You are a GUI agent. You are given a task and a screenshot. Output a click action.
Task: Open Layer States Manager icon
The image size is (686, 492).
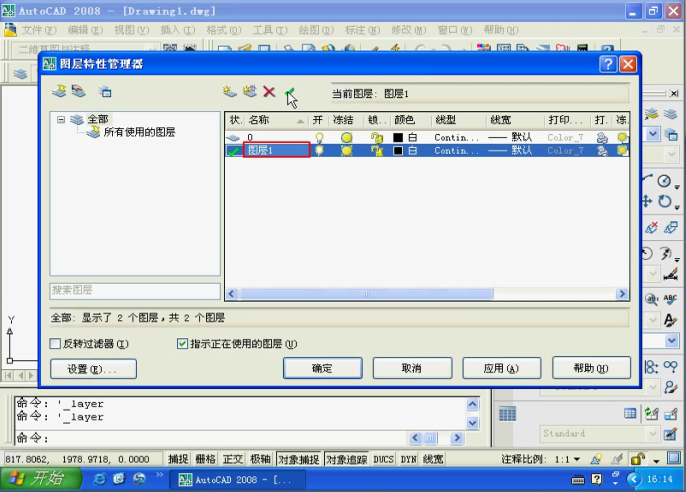pyautogui.click(x=105, y=91)
